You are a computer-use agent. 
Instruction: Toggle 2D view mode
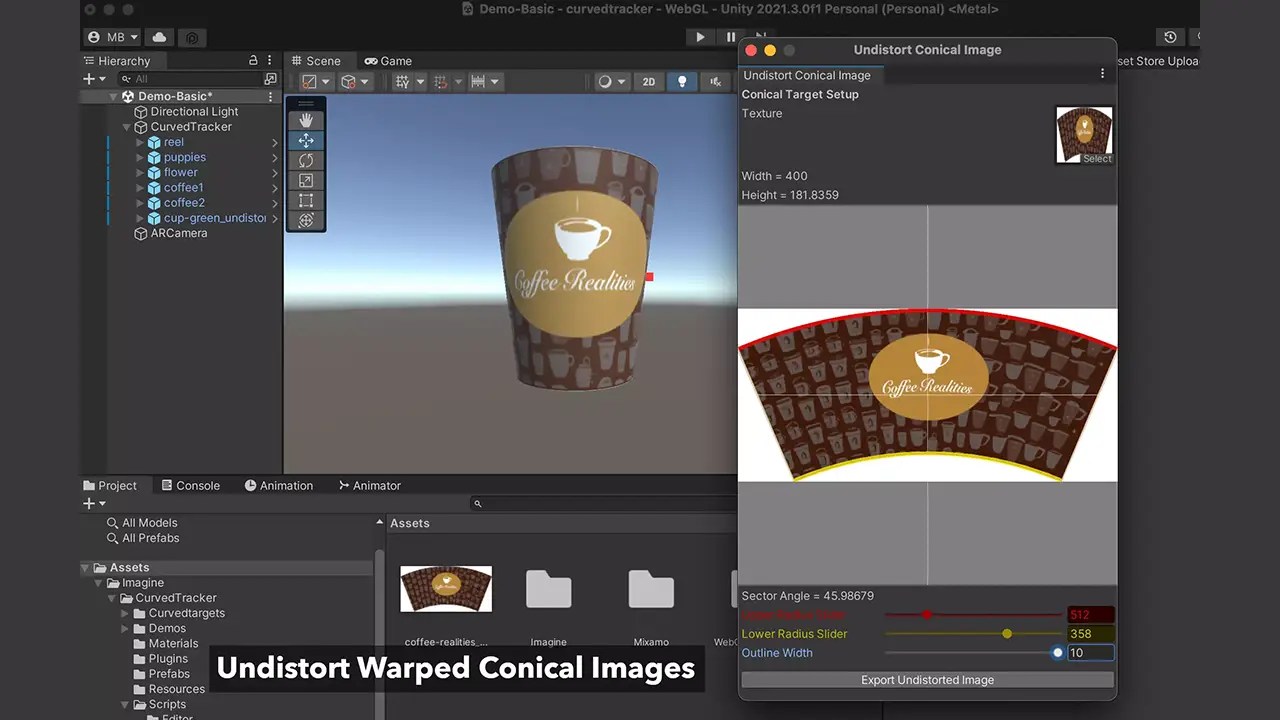coord(649,82)
